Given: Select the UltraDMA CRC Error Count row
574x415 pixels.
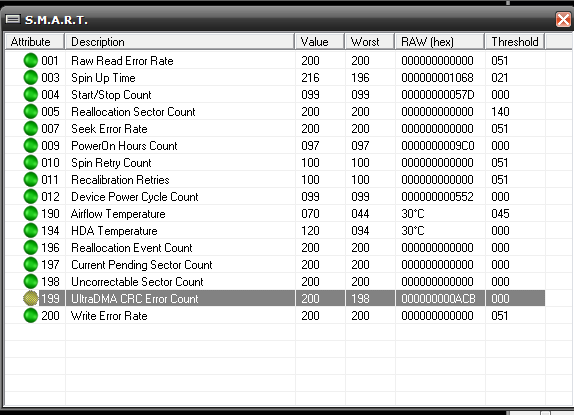Looking at the screenshot, I should coord(275,299).
